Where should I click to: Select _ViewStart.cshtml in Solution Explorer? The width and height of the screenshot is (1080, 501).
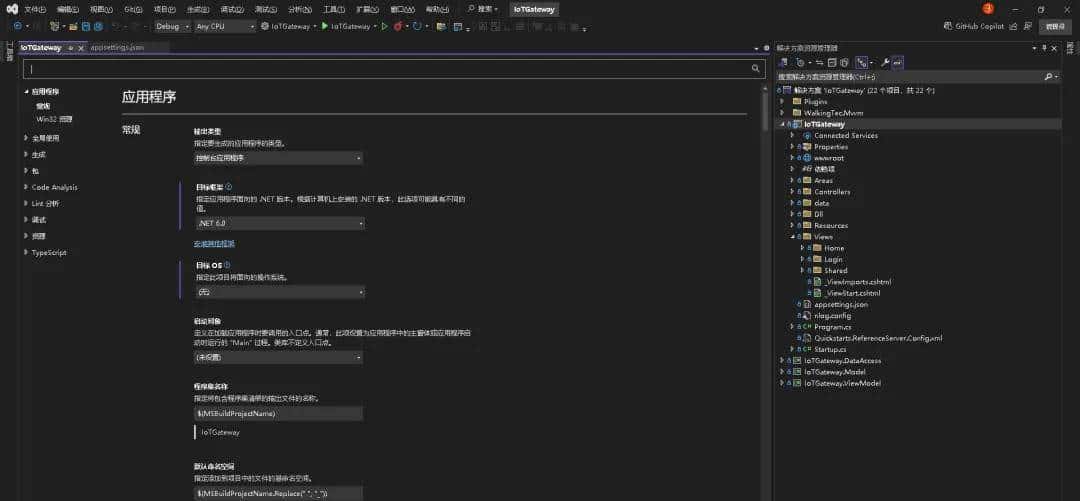(852, 293)
